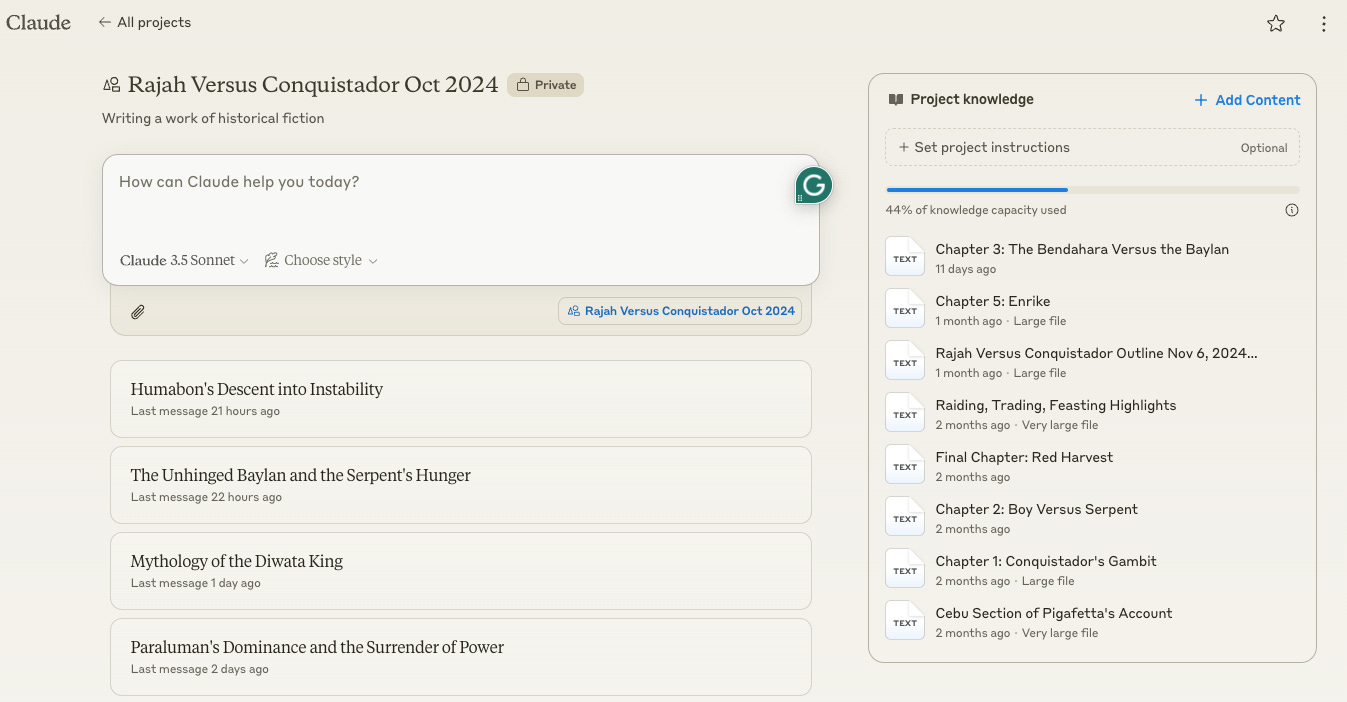Click the Rajah Versus Conquistador project chip
The height and width of the screenshot is (702, 1347).
pyautogui.click(x=680, y=311)
